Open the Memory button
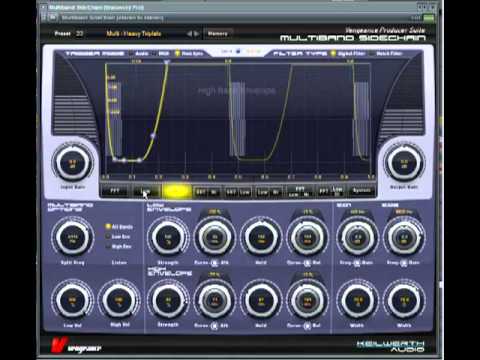Screen dimensions: 480x360 coord(217,34)
